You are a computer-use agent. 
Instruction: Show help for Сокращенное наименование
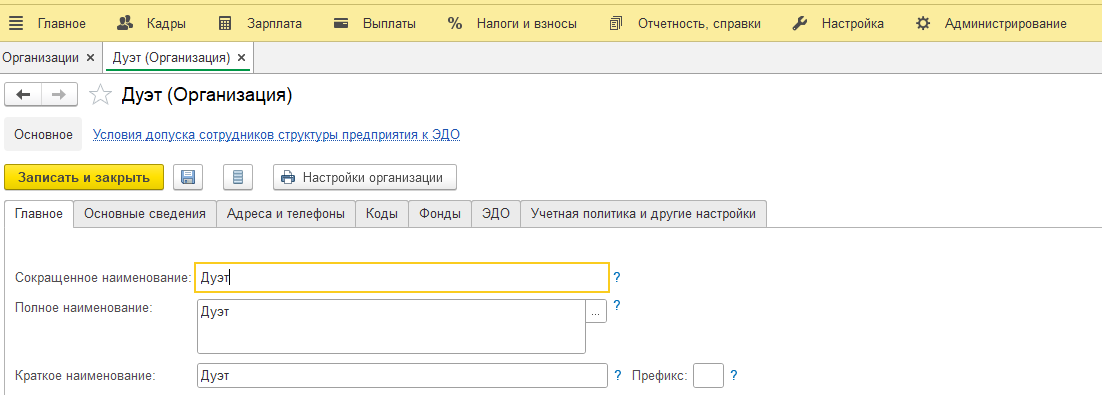tap(617, 278)
